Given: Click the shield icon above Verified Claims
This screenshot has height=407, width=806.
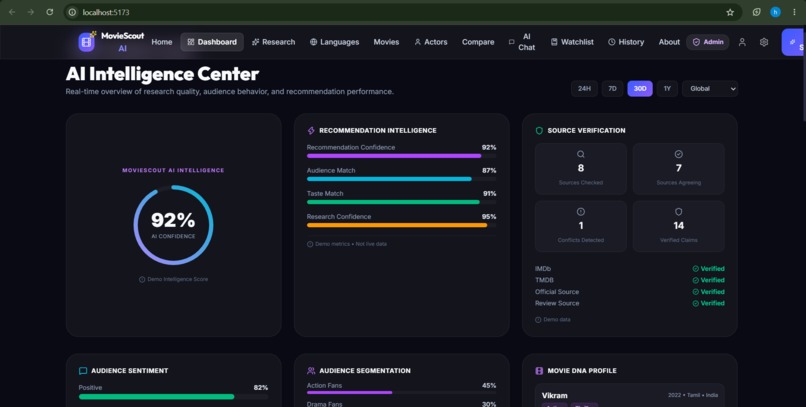Looking at the screenshot, I should [x=679, y=212].
